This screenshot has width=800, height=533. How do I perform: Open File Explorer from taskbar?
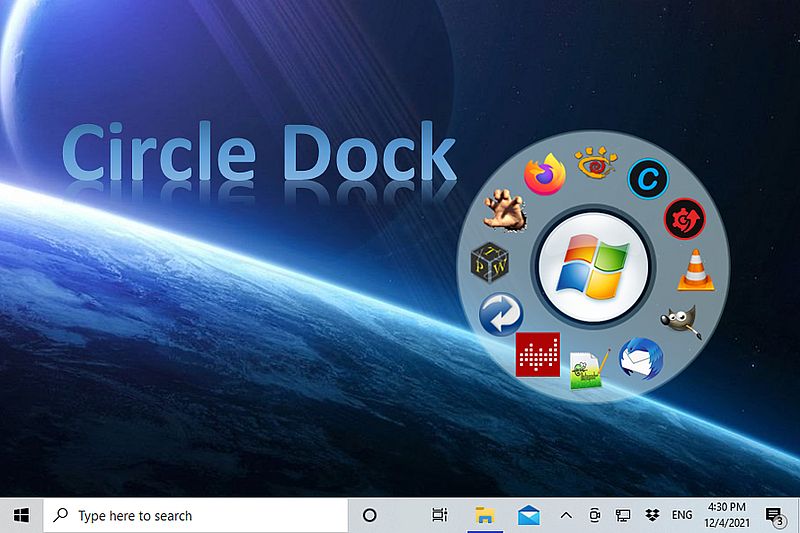pos(485,516)
